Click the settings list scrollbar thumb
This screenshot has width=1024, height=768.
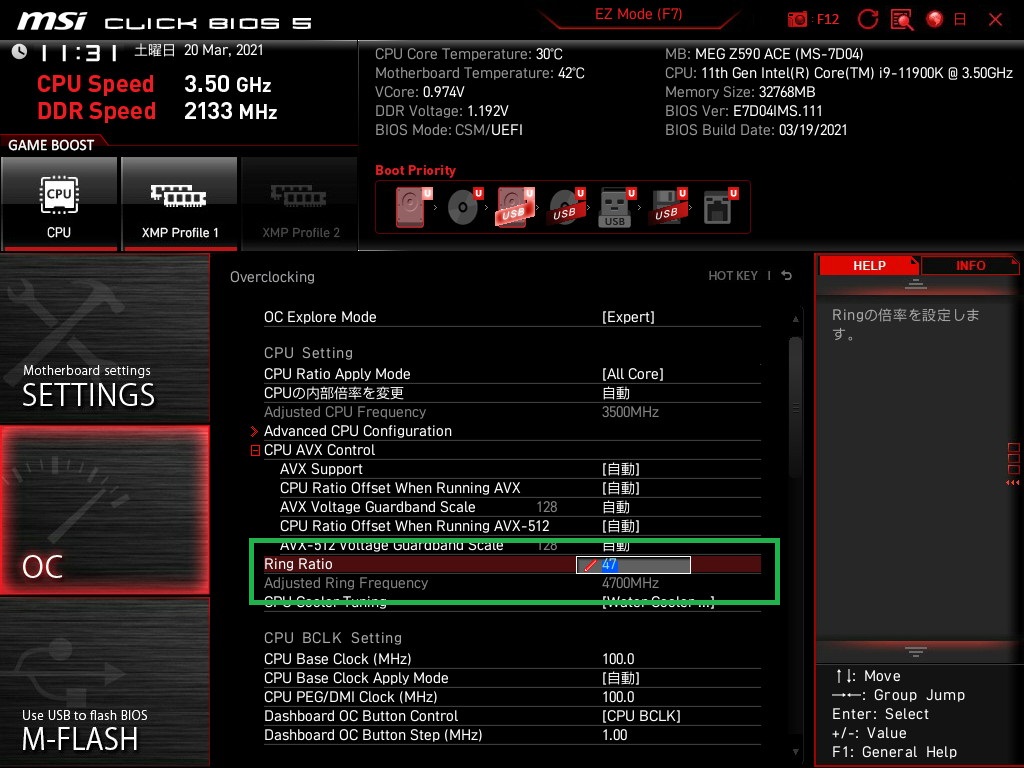point(795,407)
